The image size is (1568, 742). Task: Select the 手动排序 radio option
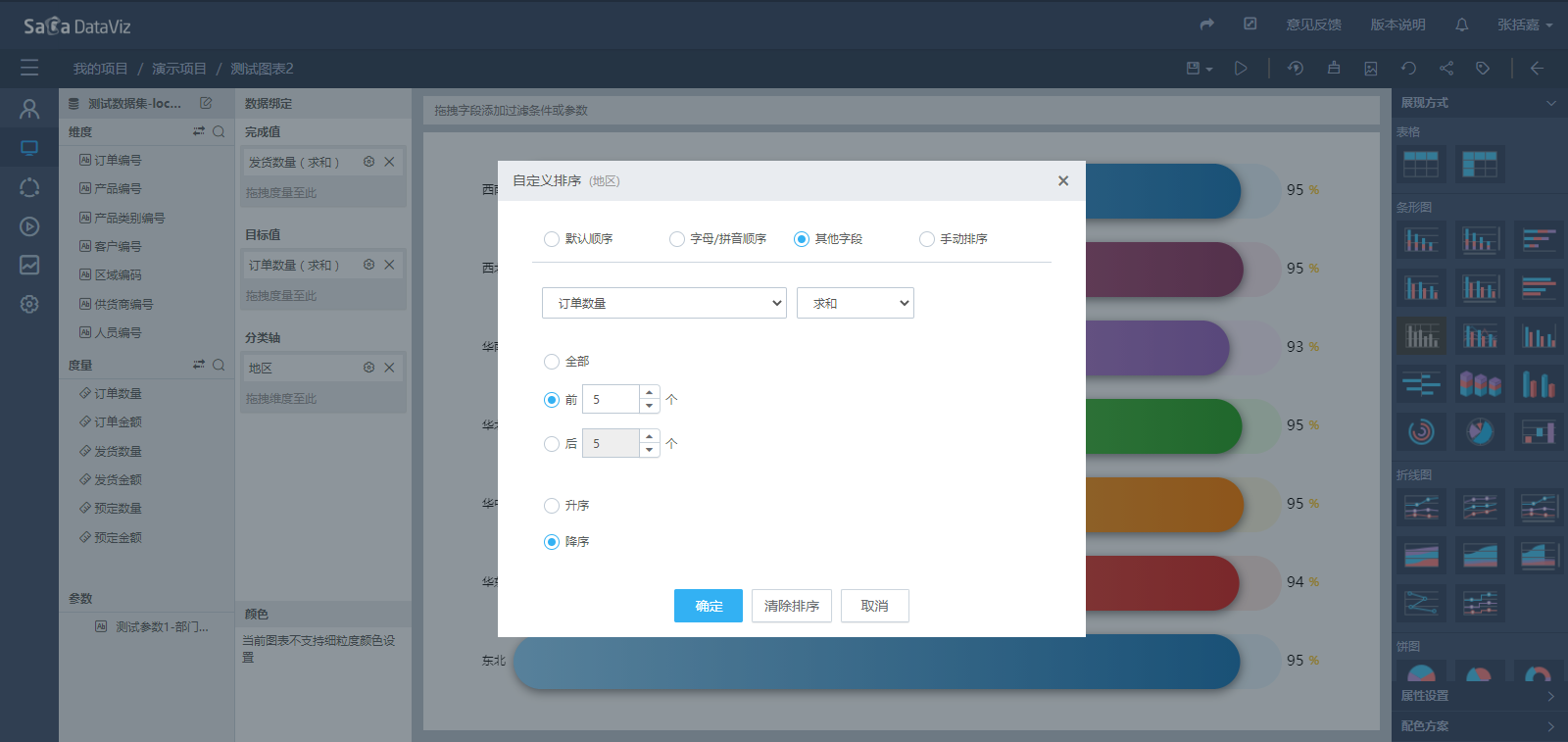[x=927, y=239]
